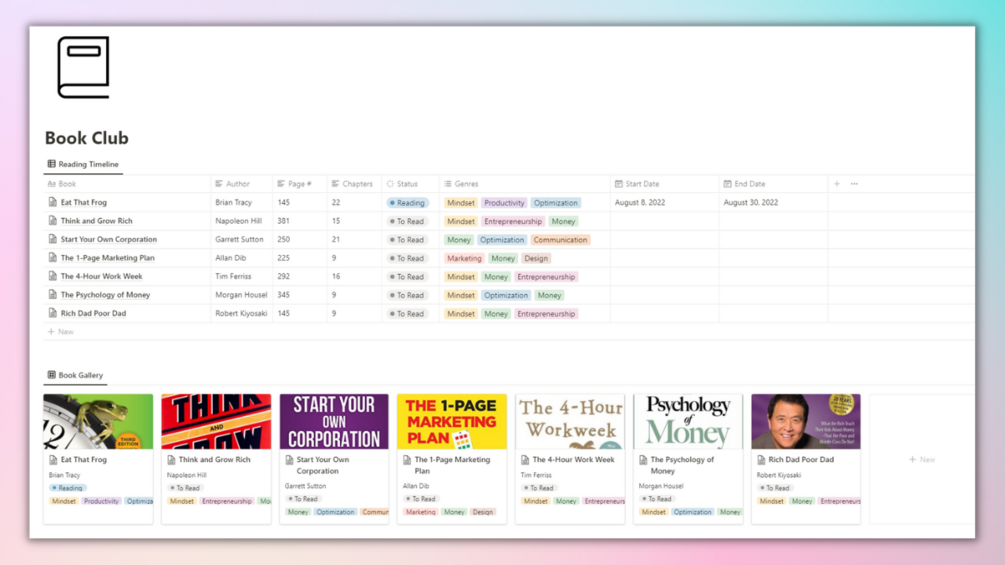
Task: Click the Author column header
Action: [x=232, y=184]
